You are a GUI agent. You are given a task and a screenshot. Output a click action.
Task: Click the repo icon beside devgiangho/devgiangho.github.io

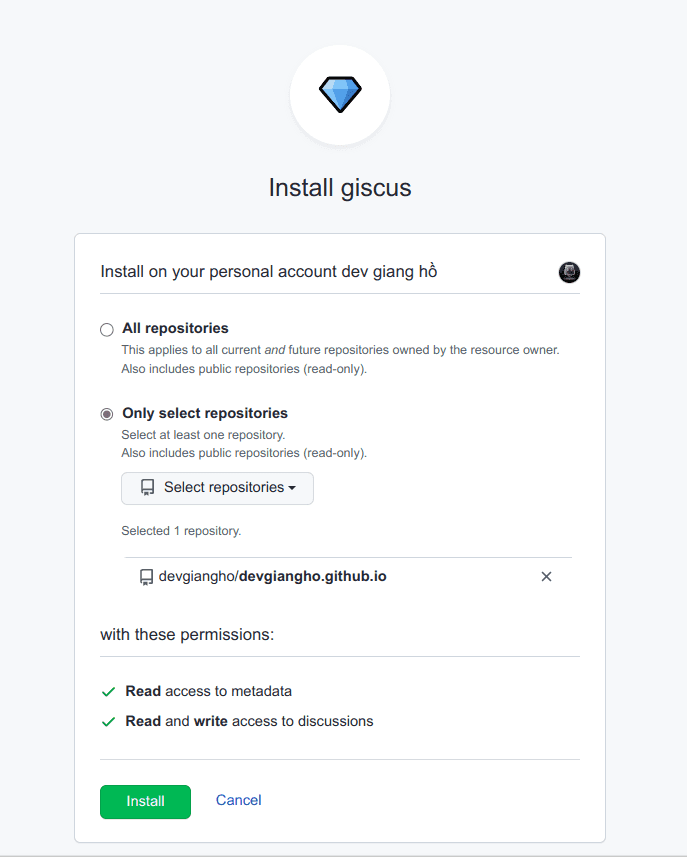(x=146, y=577)
